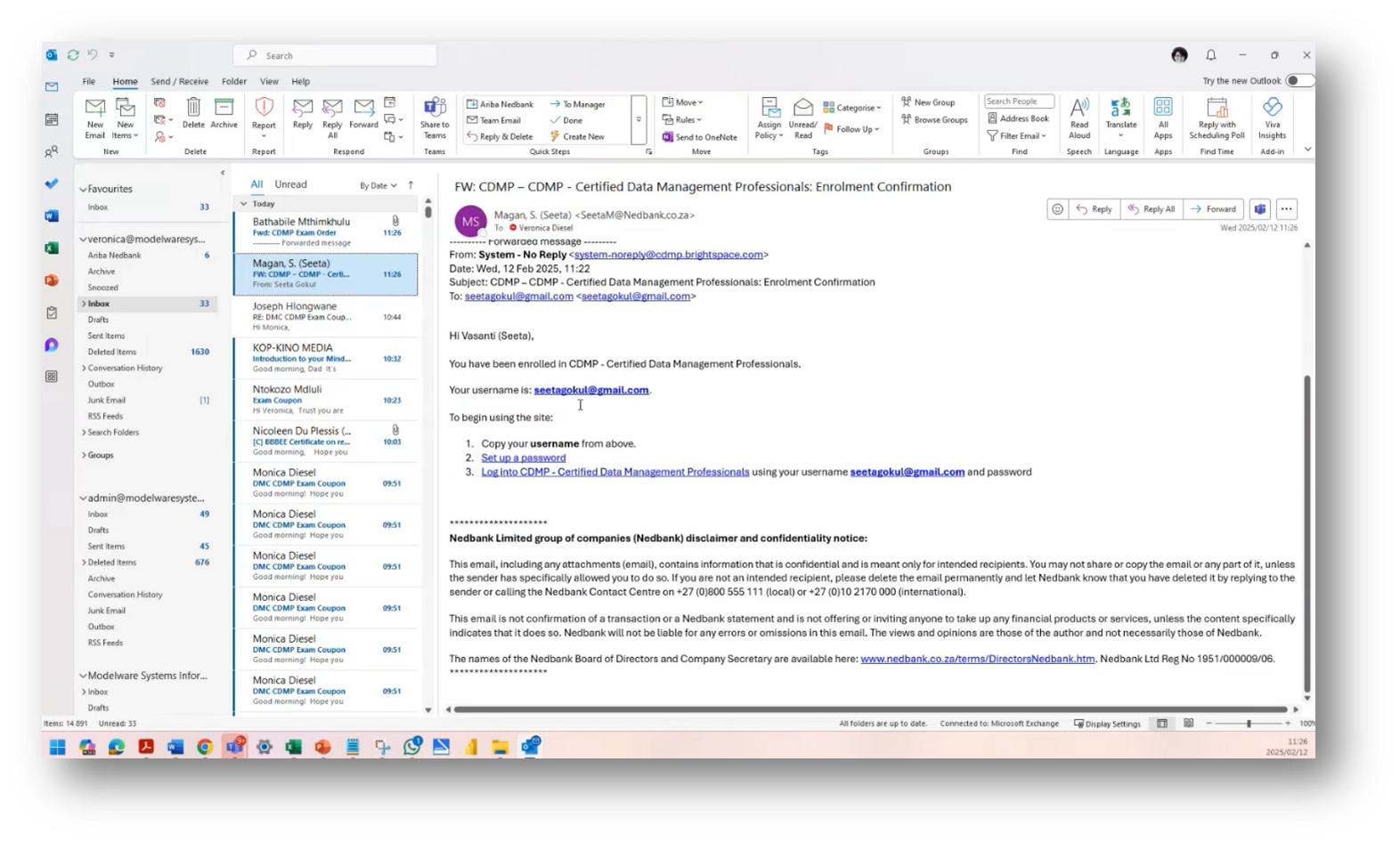The width and height of the screenshot is (1400, 843).
Task: Reply with Scheduling Poll
Action: [1217, 118]
